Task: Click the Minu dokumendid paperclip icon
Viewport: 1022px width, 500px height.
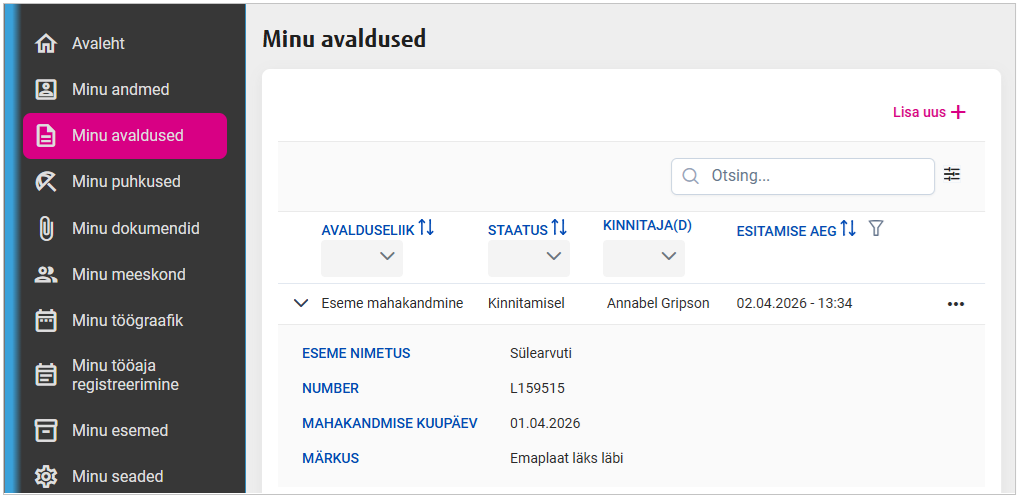Action: 46,228
